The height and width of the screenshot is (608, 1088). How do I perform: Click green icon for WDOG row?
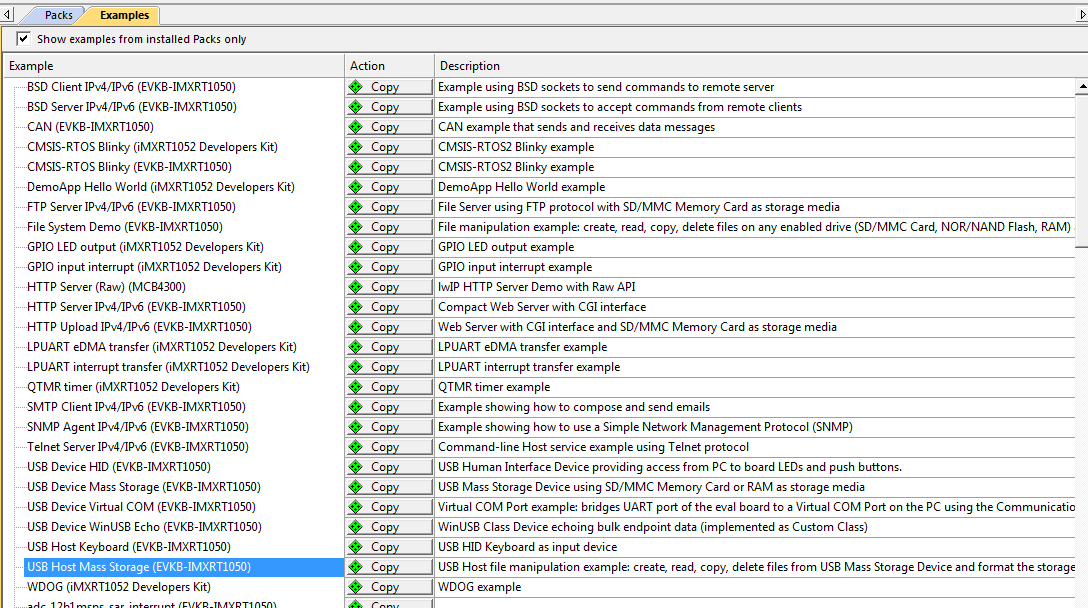[356, 587]
